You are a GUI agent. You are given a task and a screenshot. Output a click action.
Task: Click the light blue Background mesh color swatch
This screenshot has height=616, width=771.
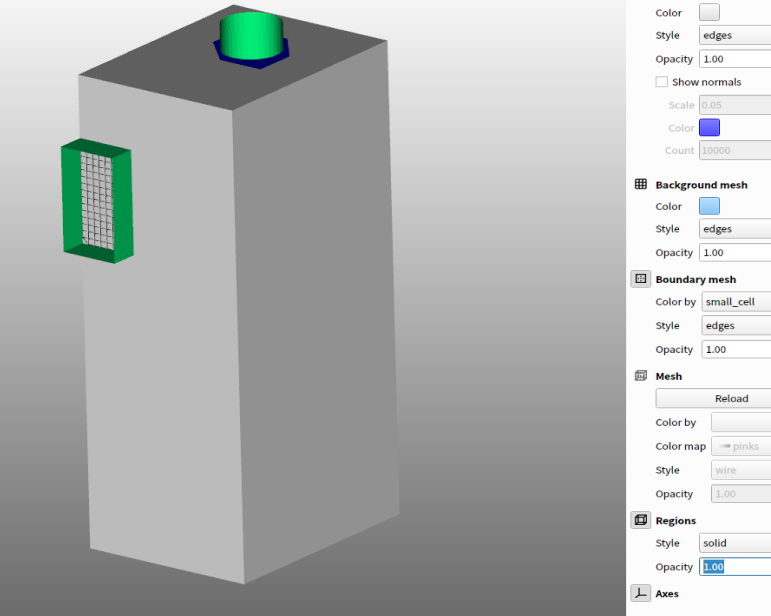pos(709,206)
